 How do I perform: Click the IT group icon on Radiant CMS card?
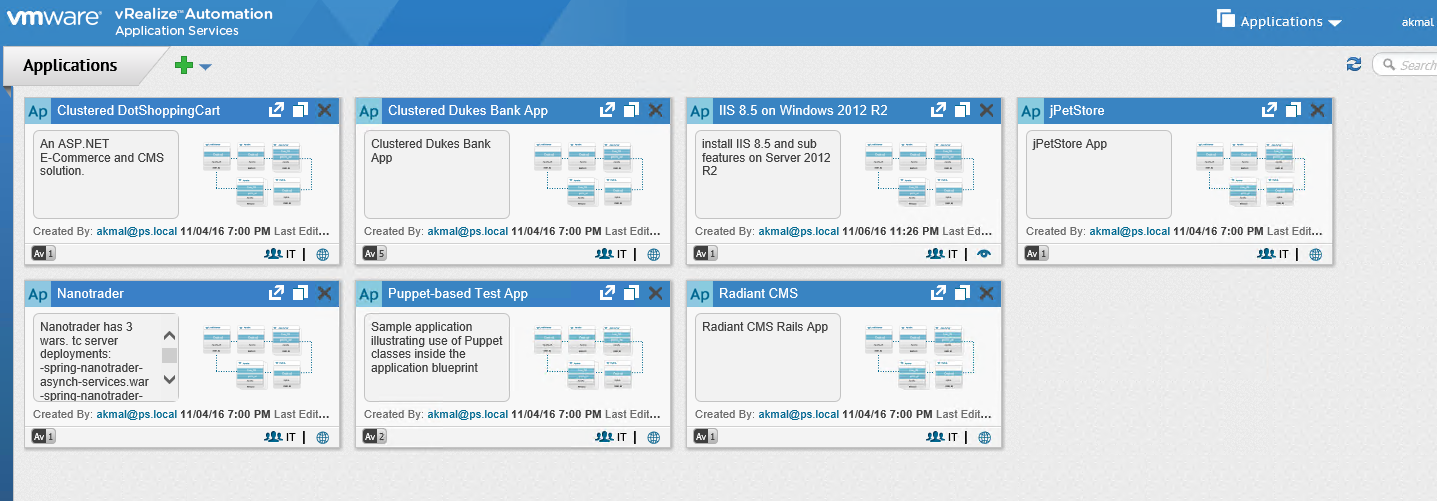point(935,437)
